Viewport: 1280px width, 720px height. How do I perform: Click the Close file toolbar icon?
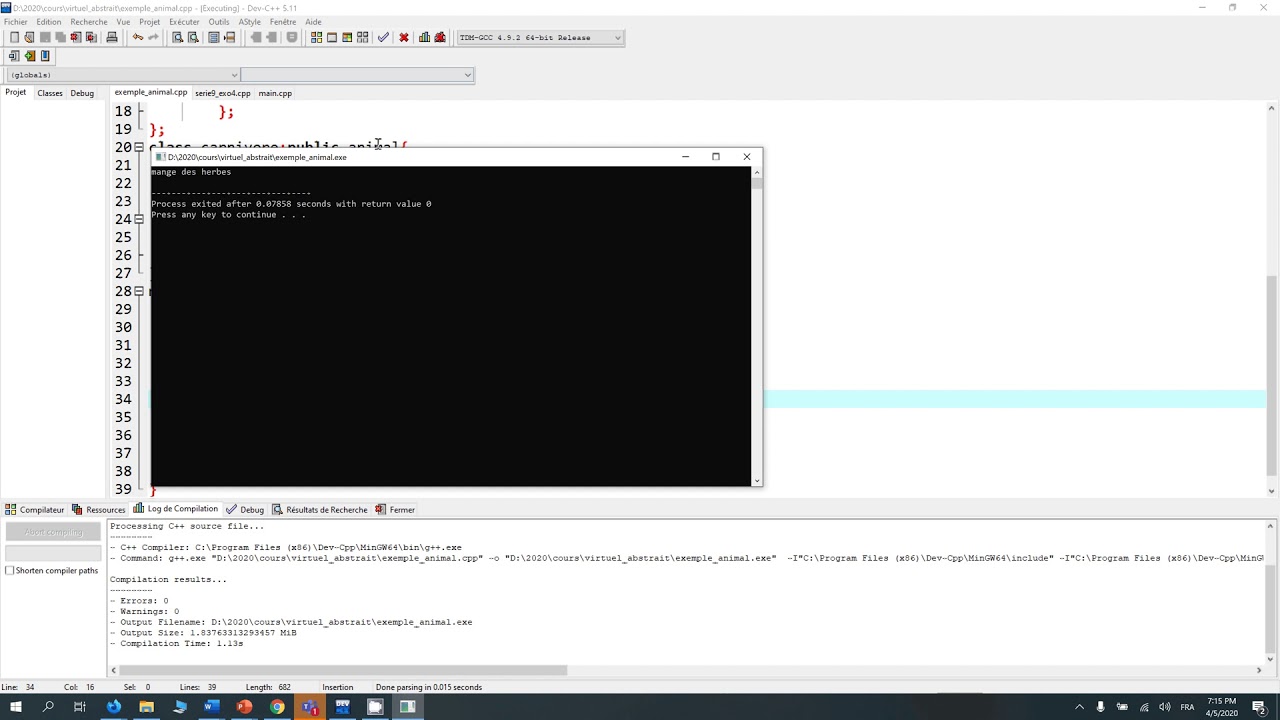(x=75, y=38)
